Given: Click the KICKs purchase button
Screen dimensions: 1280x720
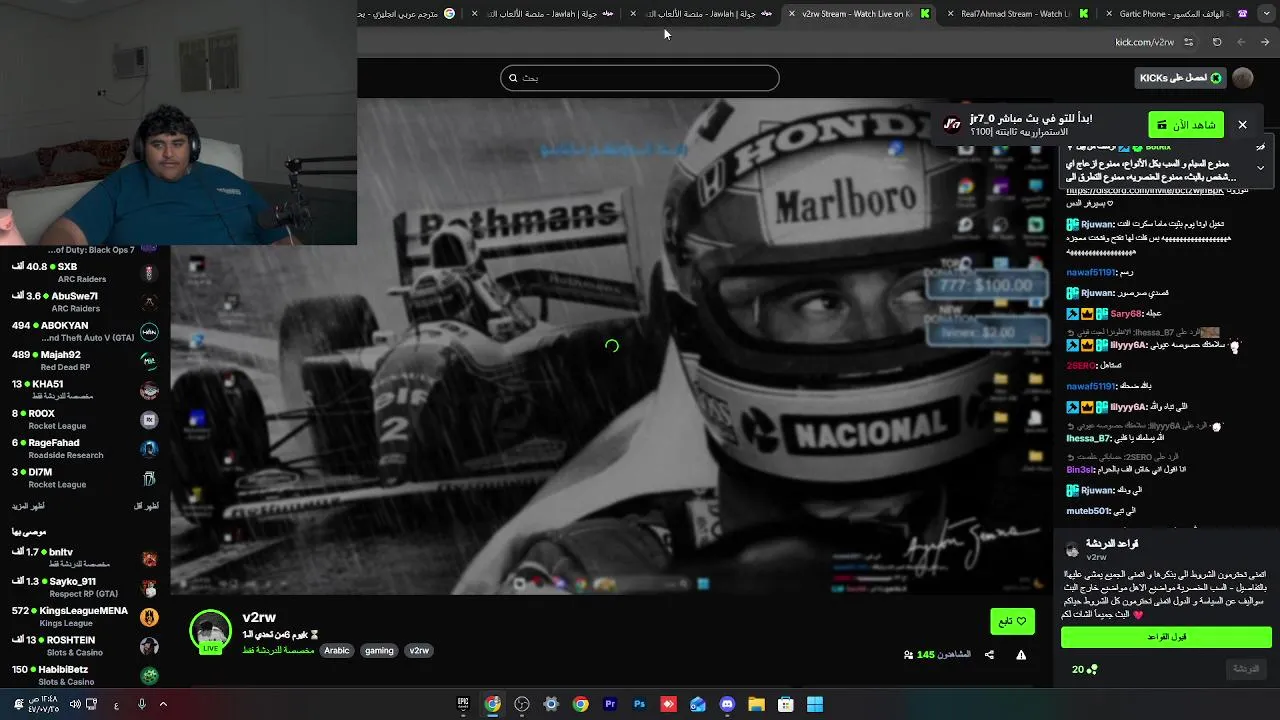Looking at the screenshot, I should coord(1181,78).
